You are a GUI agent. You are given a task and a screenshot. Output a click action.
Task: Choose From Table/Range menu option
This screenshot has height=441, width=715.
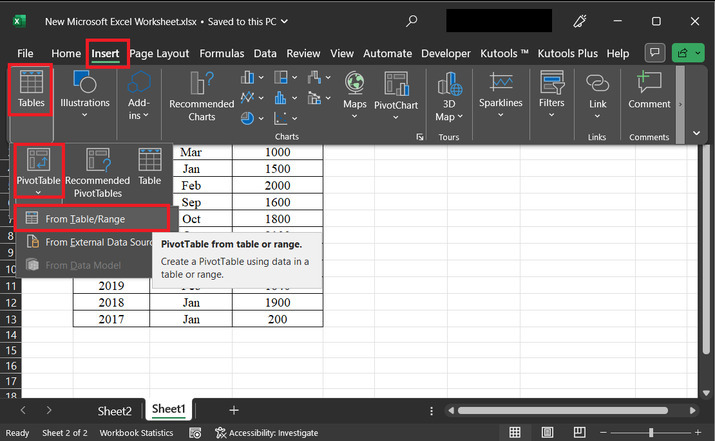click(x=84, y=218)
